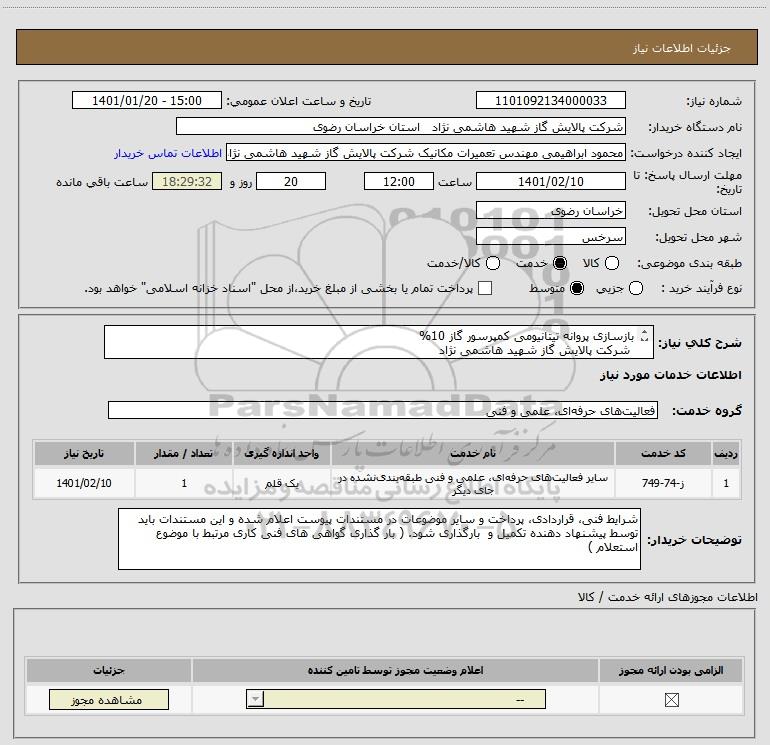Viewport: 770px width, 745px height.
Task: Open the permit status dropdown arrow
Action: point(255,699)
